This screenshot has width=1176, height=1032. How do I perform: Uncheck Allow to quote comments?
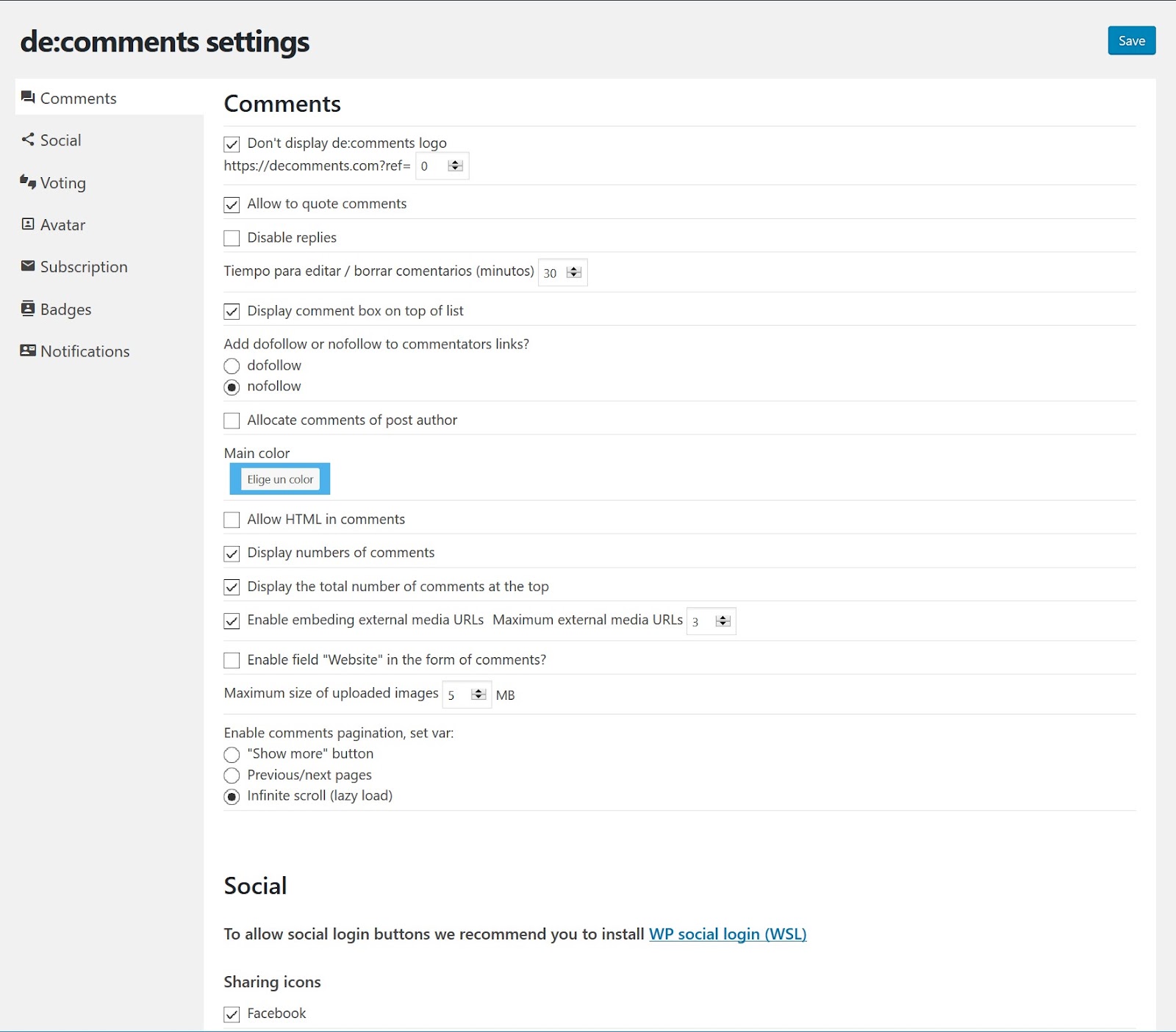click(232, 205)
